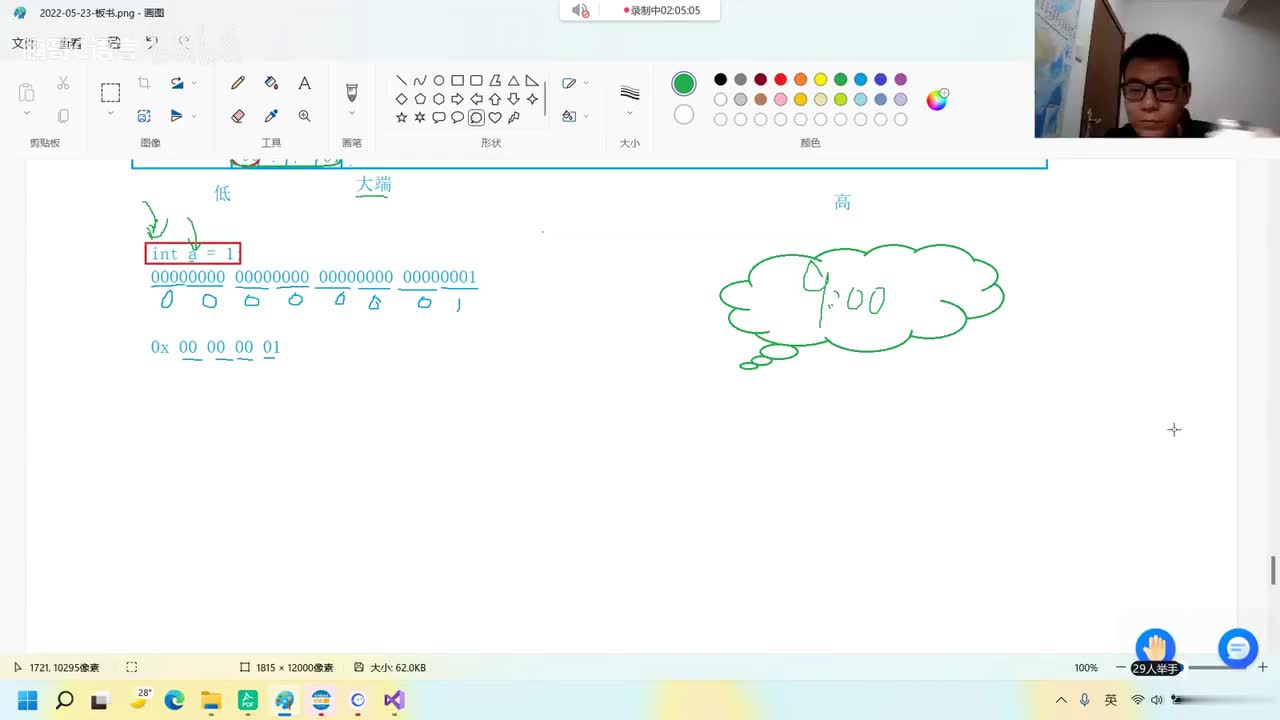The image size is (1280, 720).
Task: Select the Magnifier zoom tool
Action: coord(304,116)
